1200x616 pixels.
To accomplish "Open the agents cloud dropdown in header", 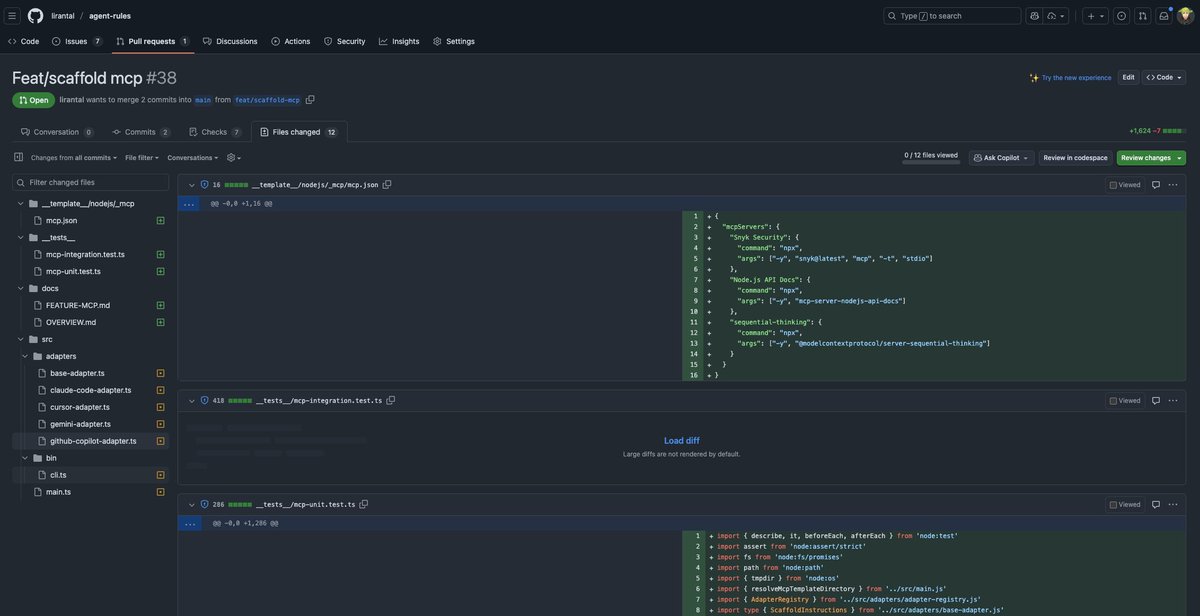I will pos(1056,16).
